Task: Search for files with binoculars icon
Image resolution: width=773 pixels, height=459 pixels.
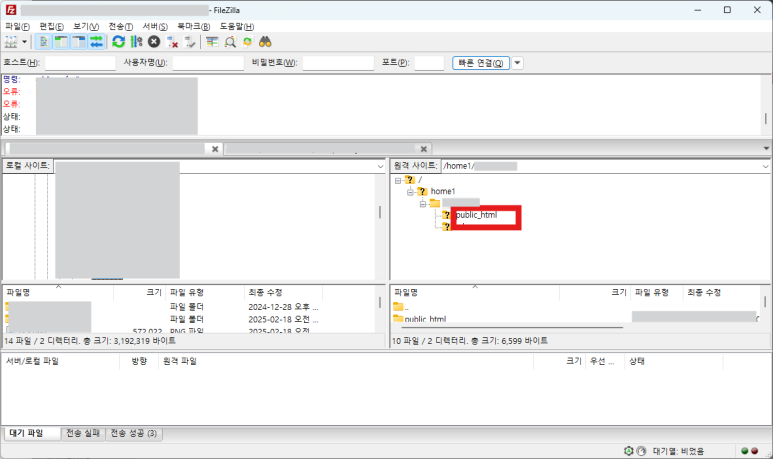Action: (265, 42)
